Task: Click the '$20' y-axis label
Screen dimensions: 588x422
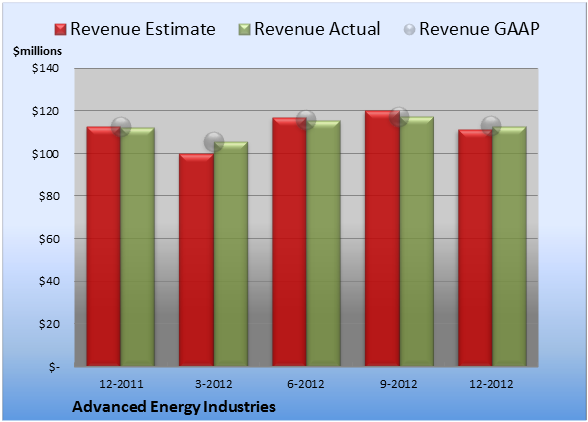Action: click(x=49, y=324)
